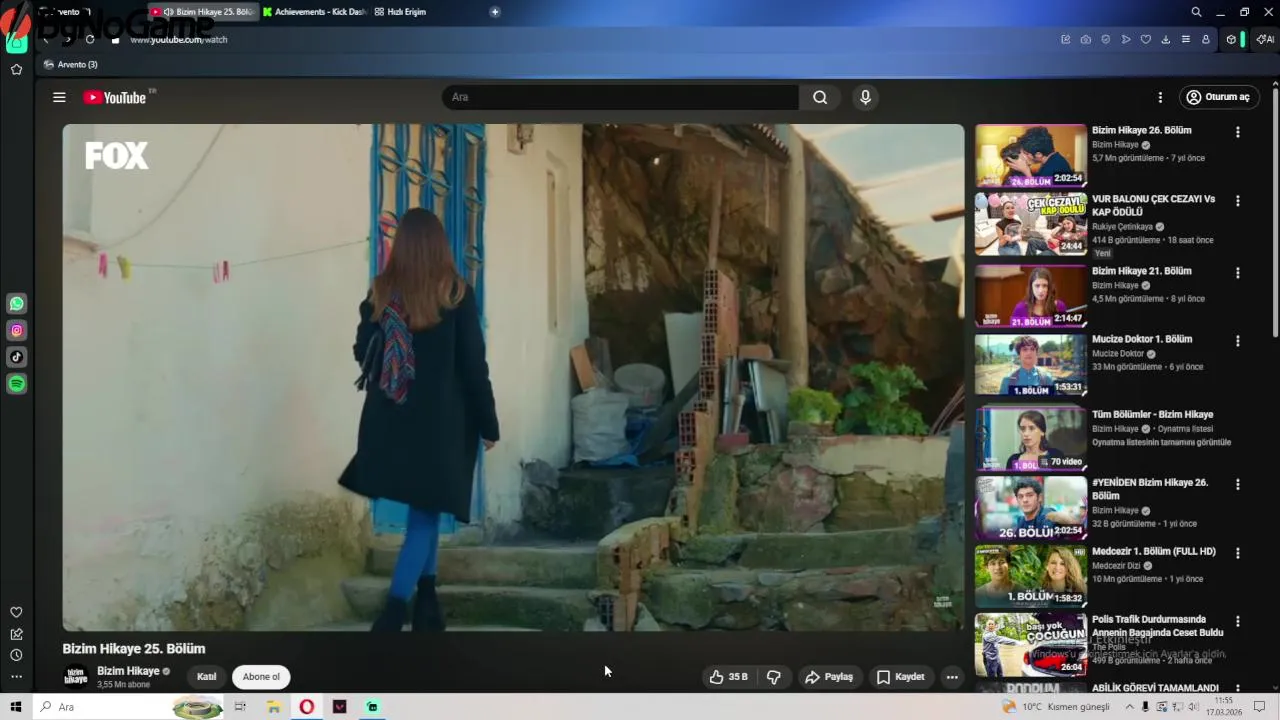1280x720 pixels.
Task: Open Medcezir 1. Bölüm (FULL HD) video
Action: point(1154,551)
